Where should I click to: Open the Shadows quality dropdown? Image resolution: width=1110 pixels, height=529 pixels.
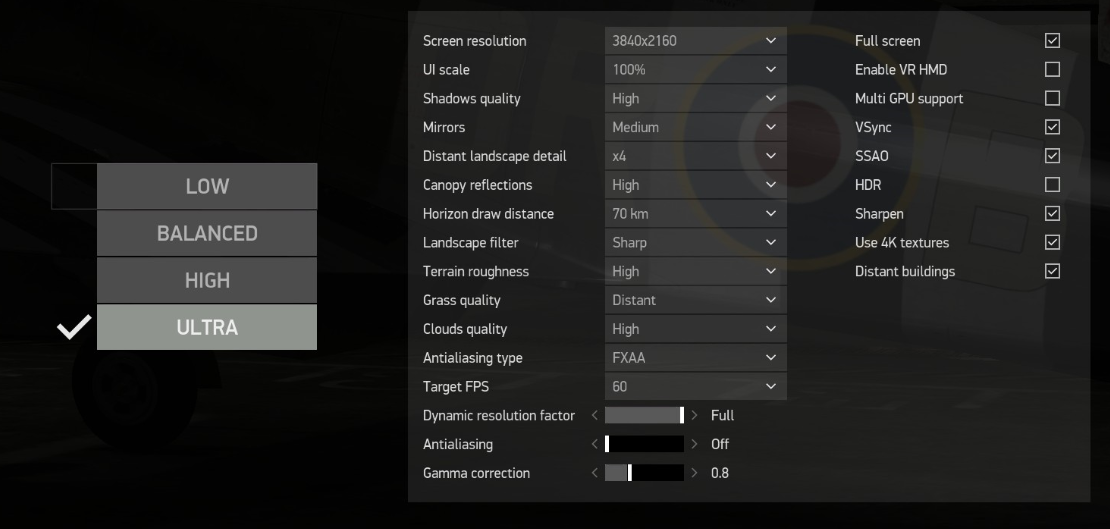click(696, 98)
